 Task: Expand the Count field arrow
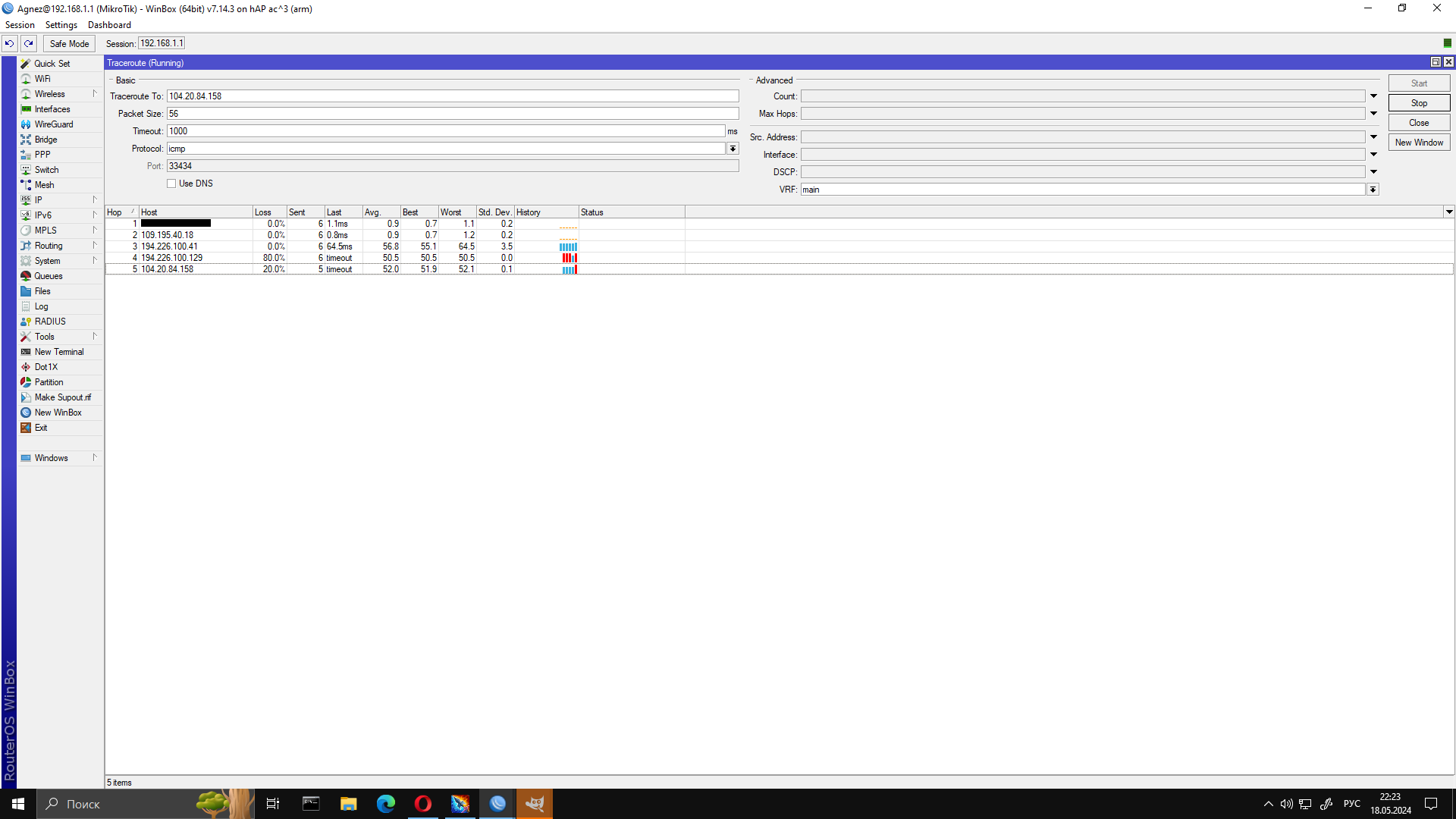1373,96
